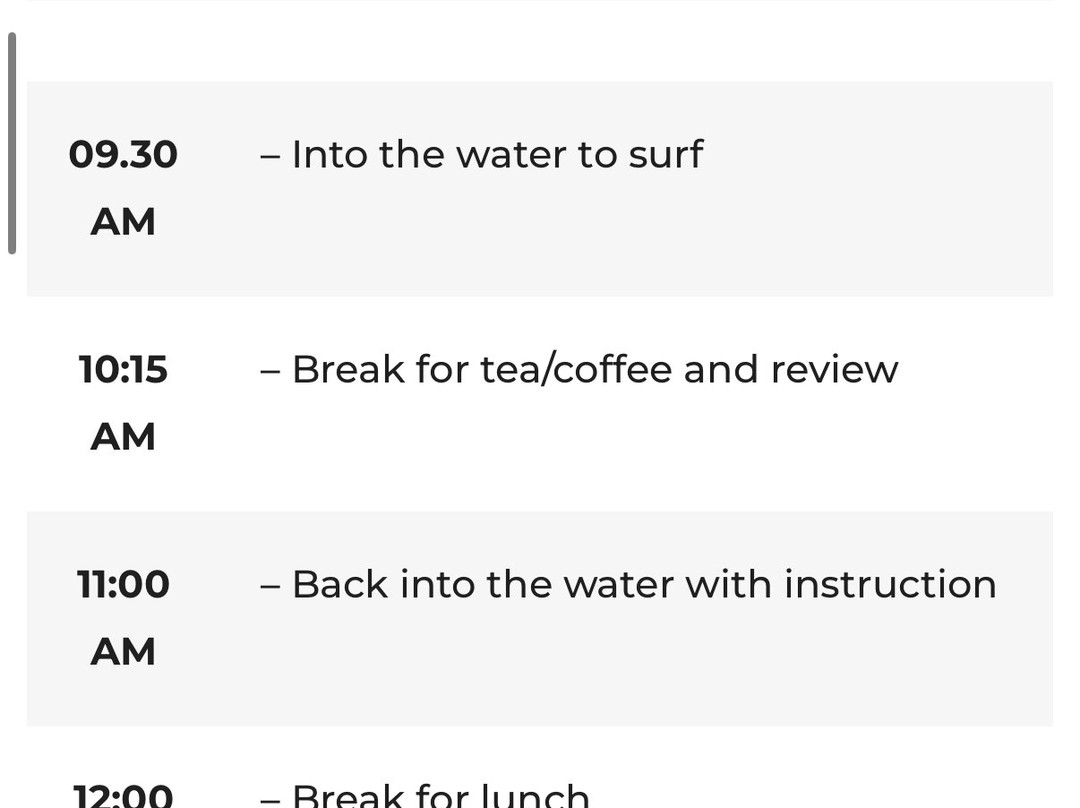The height and width of the screenshot is (808, 1080).
Task: Click the AM text beneath 09.30
Action: [x=123, y=222]
